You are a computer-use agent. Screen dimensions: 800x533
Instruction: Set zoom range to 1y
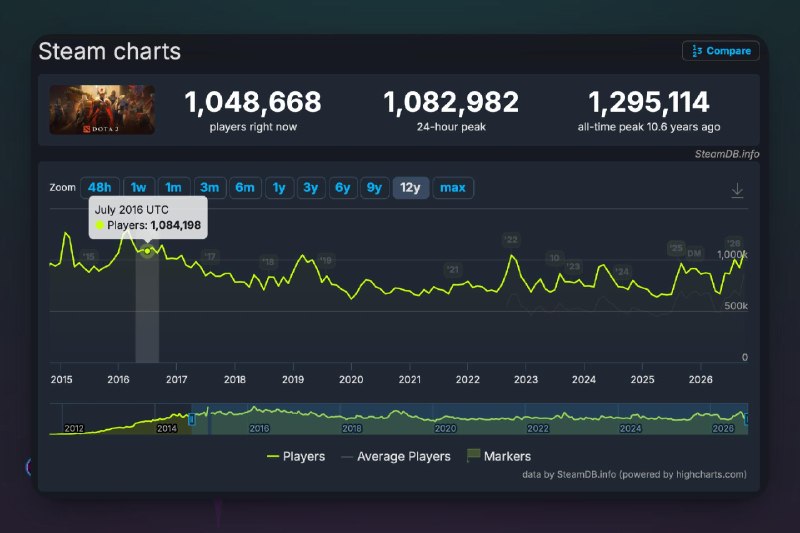coord(279,188)
